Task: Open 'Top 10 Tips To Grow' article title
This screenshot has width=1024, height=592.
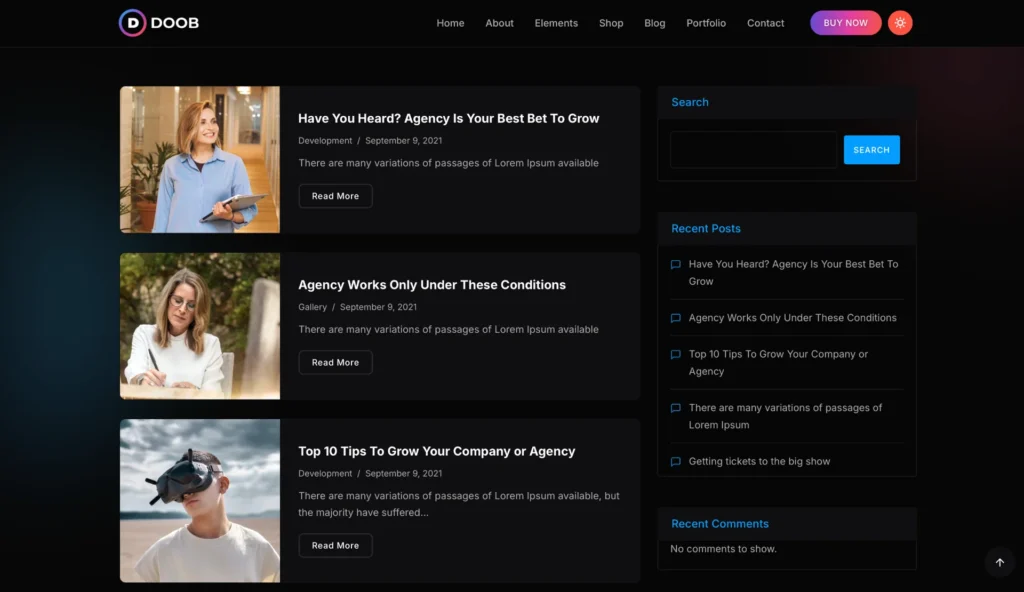Action: [436, 451]
